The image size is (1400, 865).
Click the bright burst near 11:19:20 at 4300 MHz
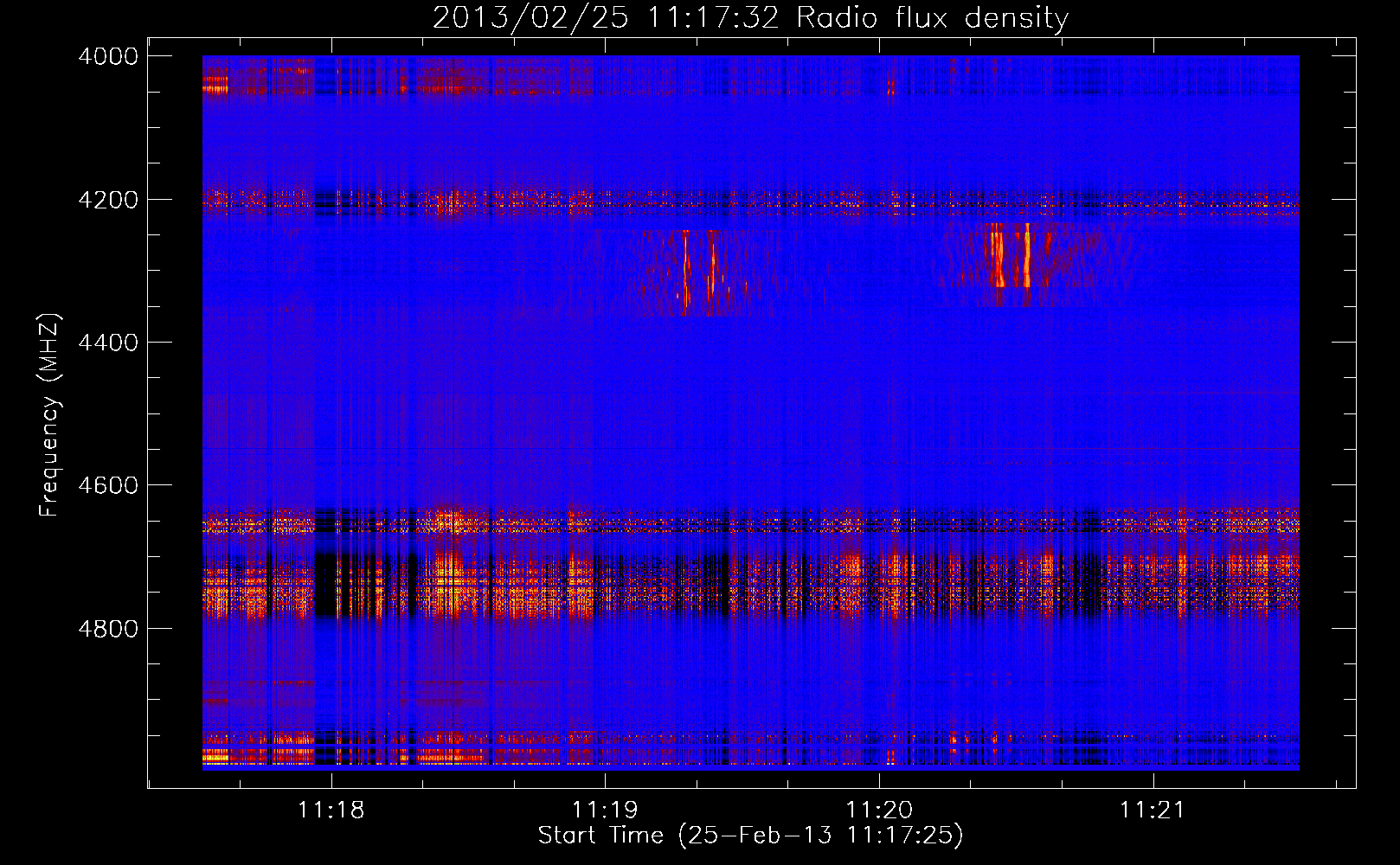coord(699,272)
